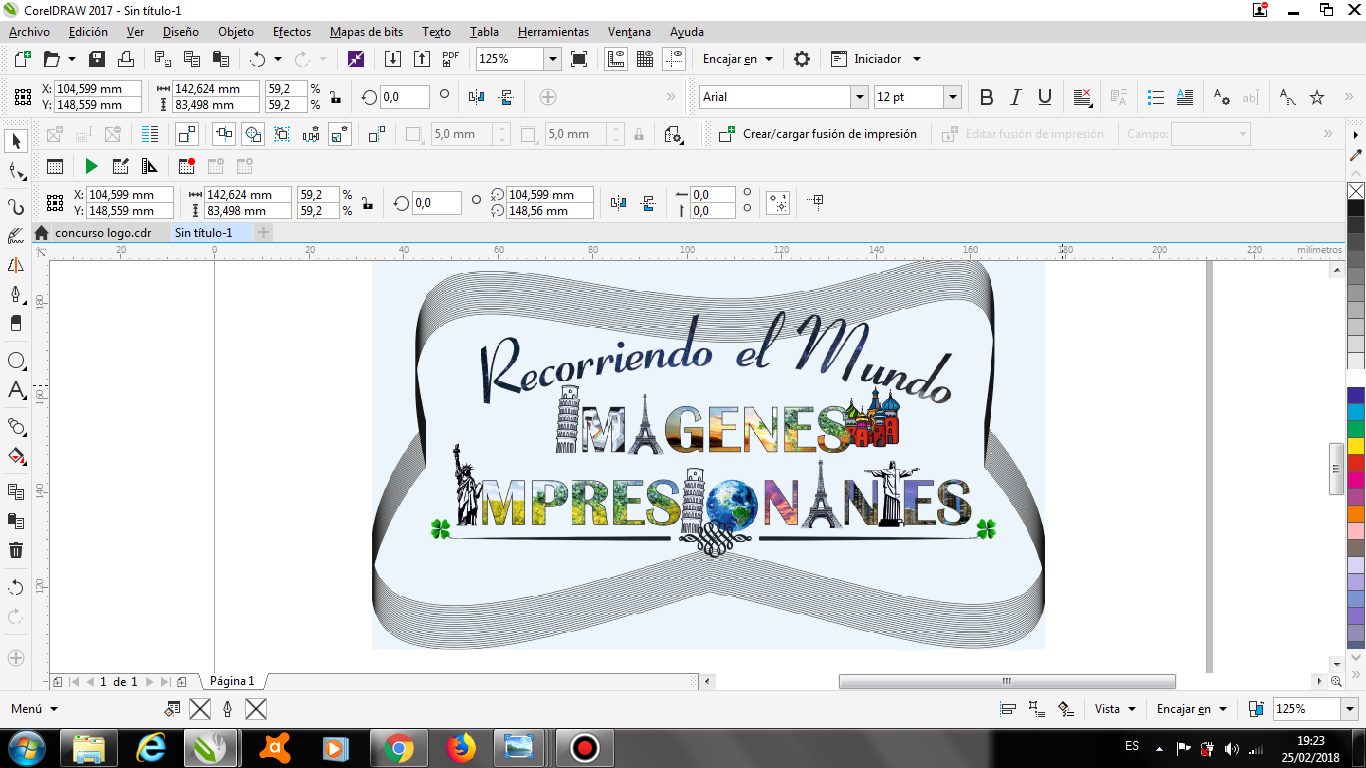
Task: Expand the Iniciador launcher dropdown
Action: click(x=917, y=59)
